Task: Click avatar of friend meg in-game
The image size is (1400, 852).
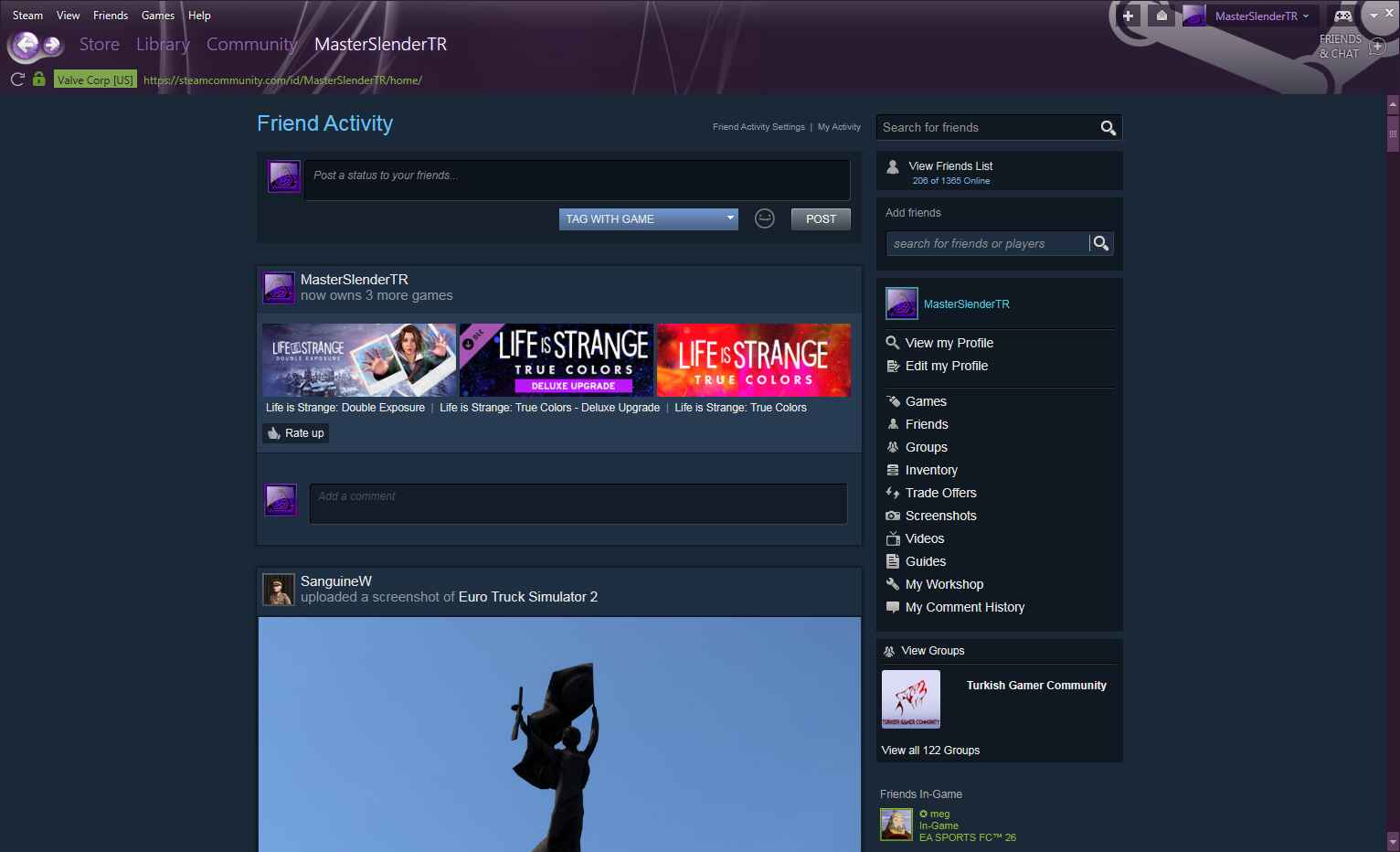Action: [896, 825]
